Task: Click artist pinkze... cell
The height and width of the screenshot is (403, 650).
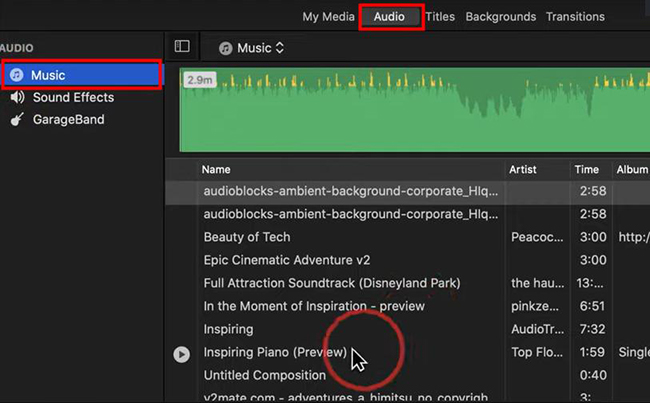Action: click(x=534, y=306)
